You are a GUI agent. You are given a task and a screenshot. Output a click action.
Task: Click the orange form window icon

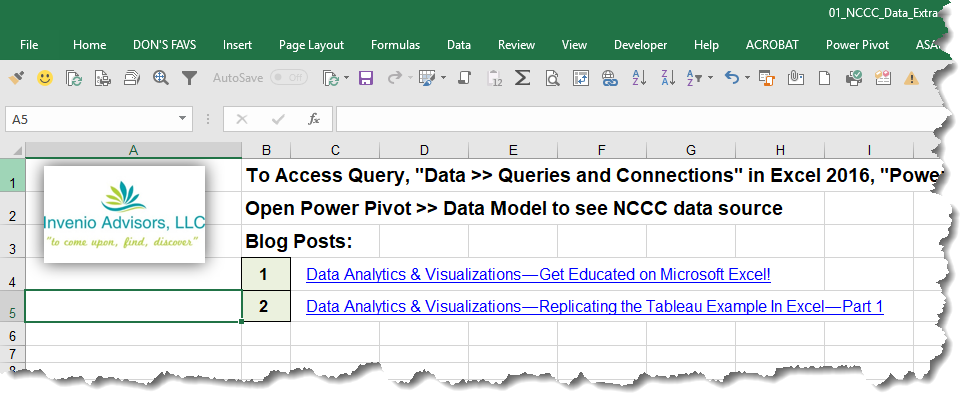coord(766,78)
